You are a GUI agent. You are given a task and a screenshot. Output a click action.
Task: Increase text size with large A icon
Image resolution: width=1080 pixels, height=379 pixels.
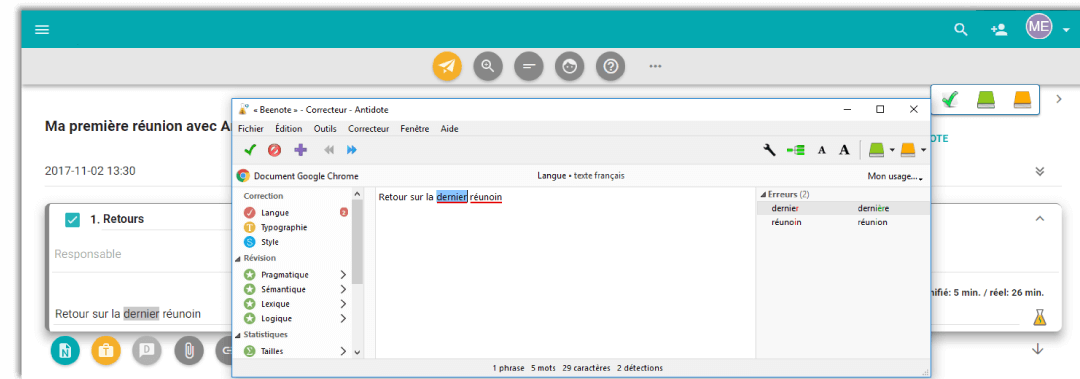[844, 150]
